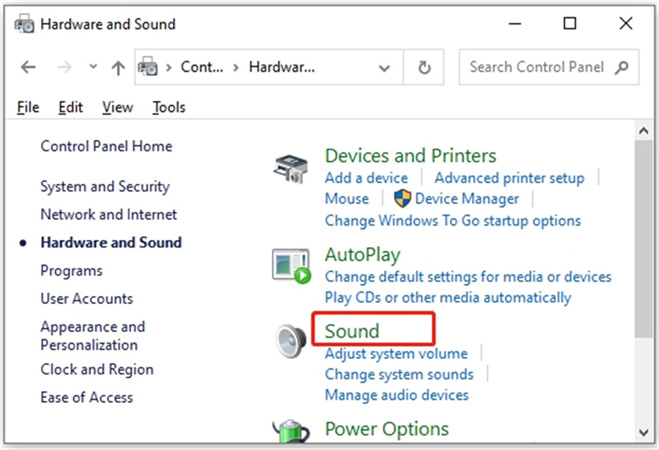
Task: Open the Devices and Printers heading
Action: click(411, 156)
